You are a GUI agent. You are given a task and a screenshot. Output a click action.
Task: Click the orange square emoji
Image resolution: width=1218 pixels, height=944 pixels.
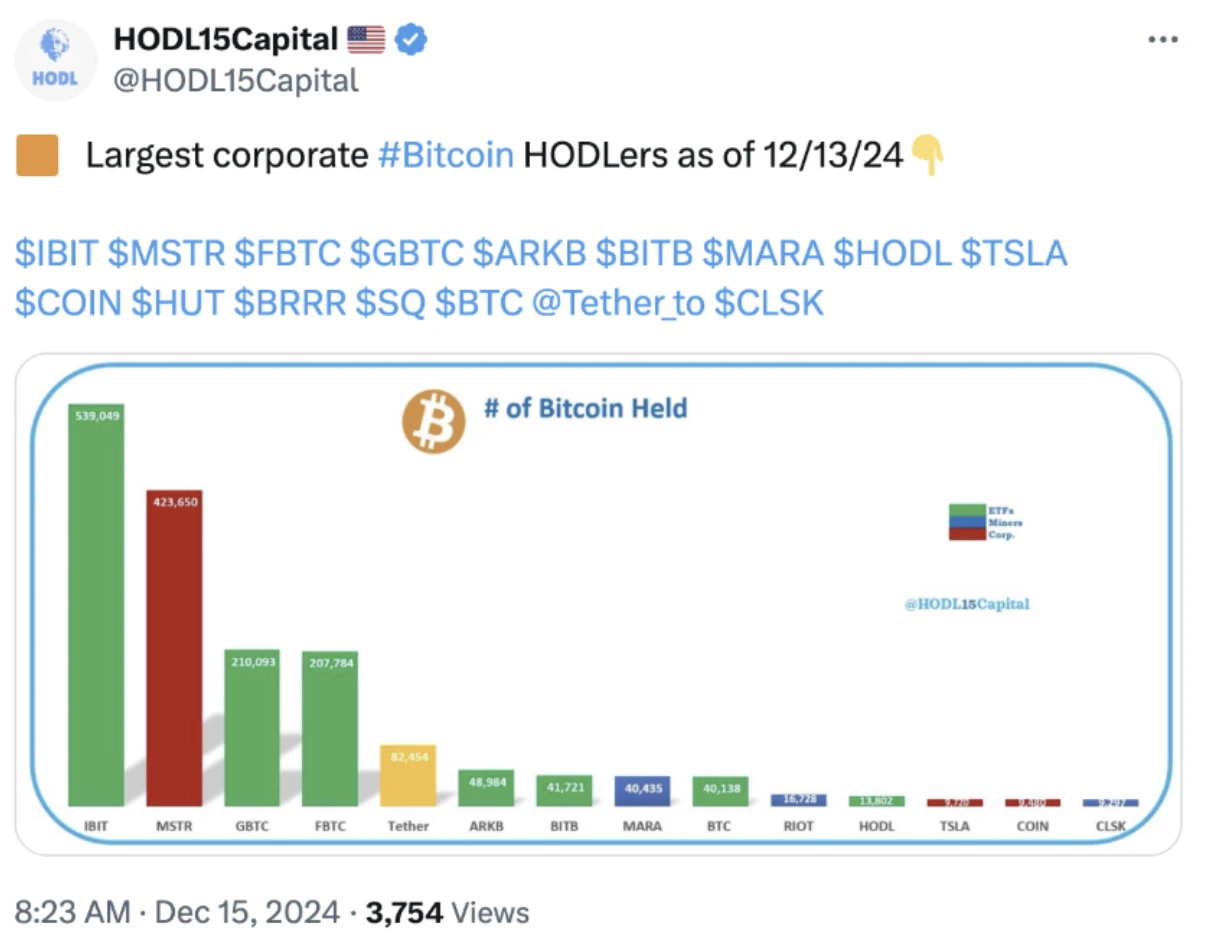point(37,156)
